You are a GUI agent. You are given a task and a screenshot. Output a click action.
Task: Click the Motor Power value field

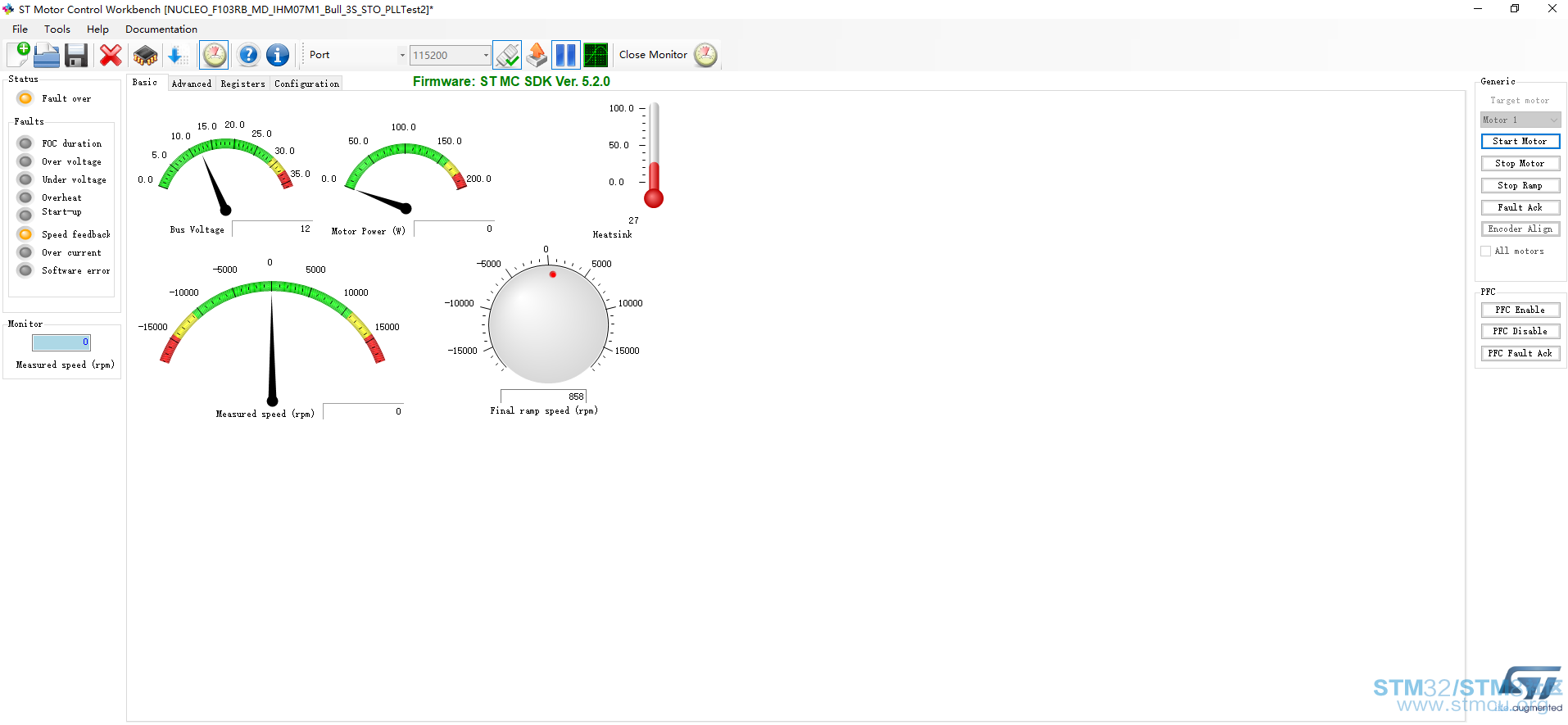455,229
